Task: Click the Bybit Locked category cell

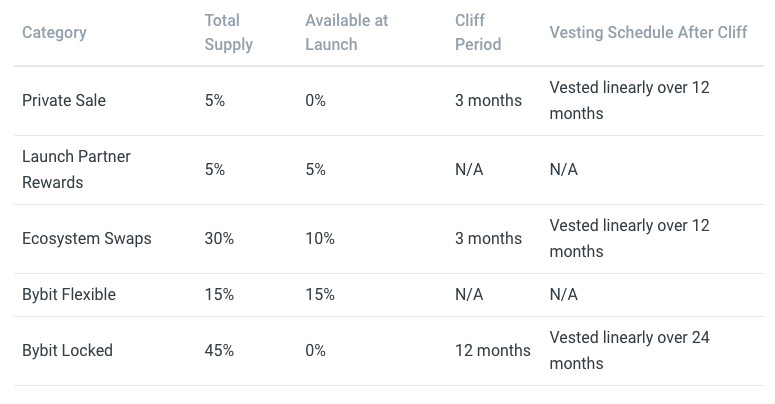Action: click(x=67, y=351)
